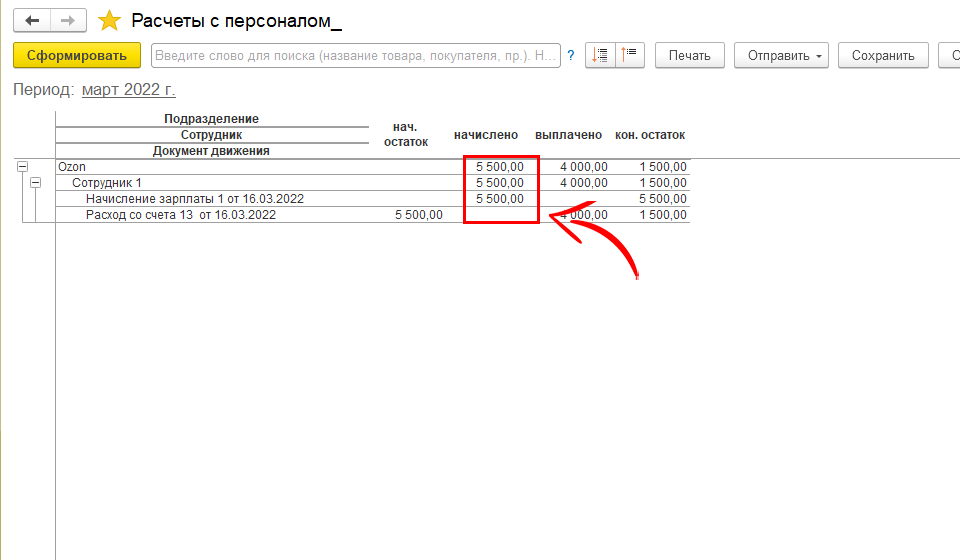Image resolution: width=960 pixels, height=560 pixels.
Task: Click the expand all groups icon
Action: (x=631, y=56)
